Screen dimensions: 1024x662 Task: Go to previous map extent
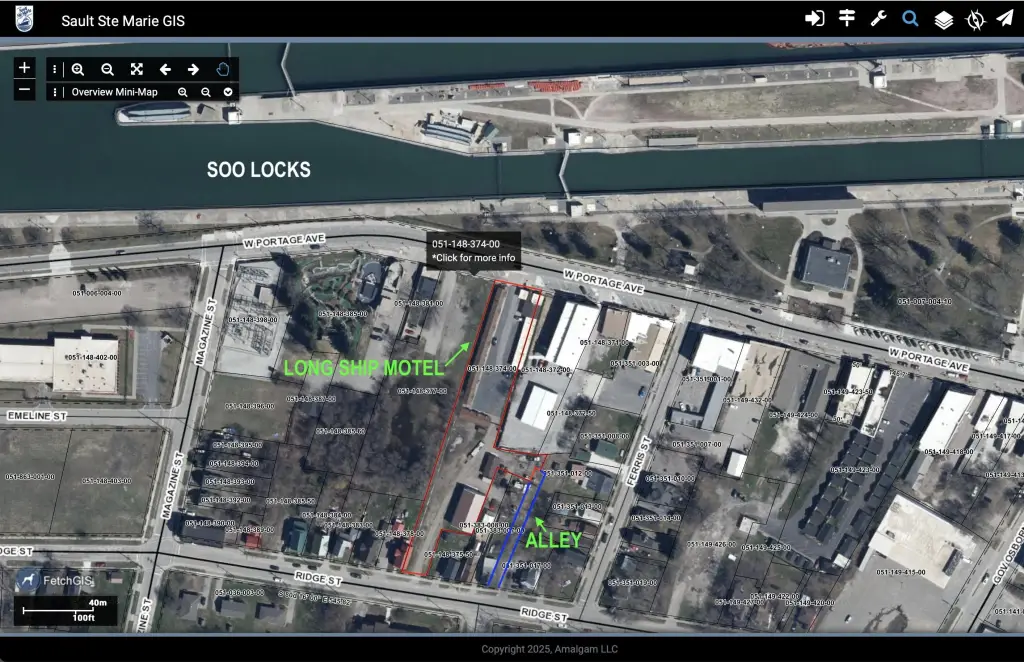pos(165,69)
